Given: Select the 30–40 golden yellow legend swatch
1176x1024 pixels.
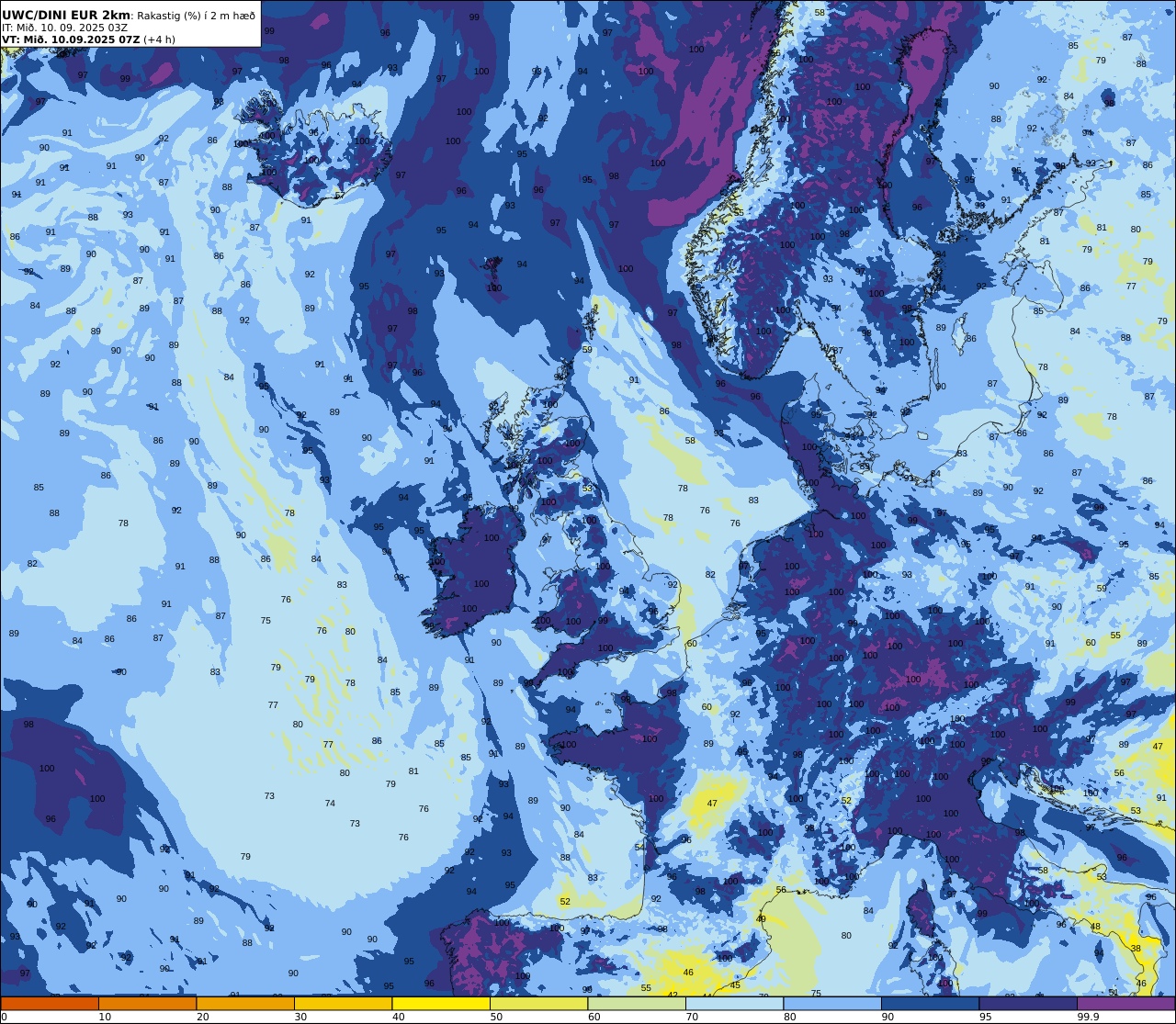Looking at the screenshot, I should point(343,1004).
